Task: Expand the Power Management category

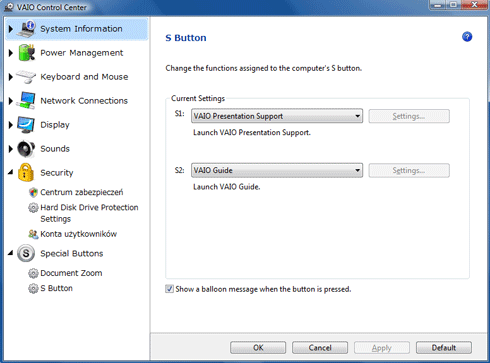Action: [11, 53]
